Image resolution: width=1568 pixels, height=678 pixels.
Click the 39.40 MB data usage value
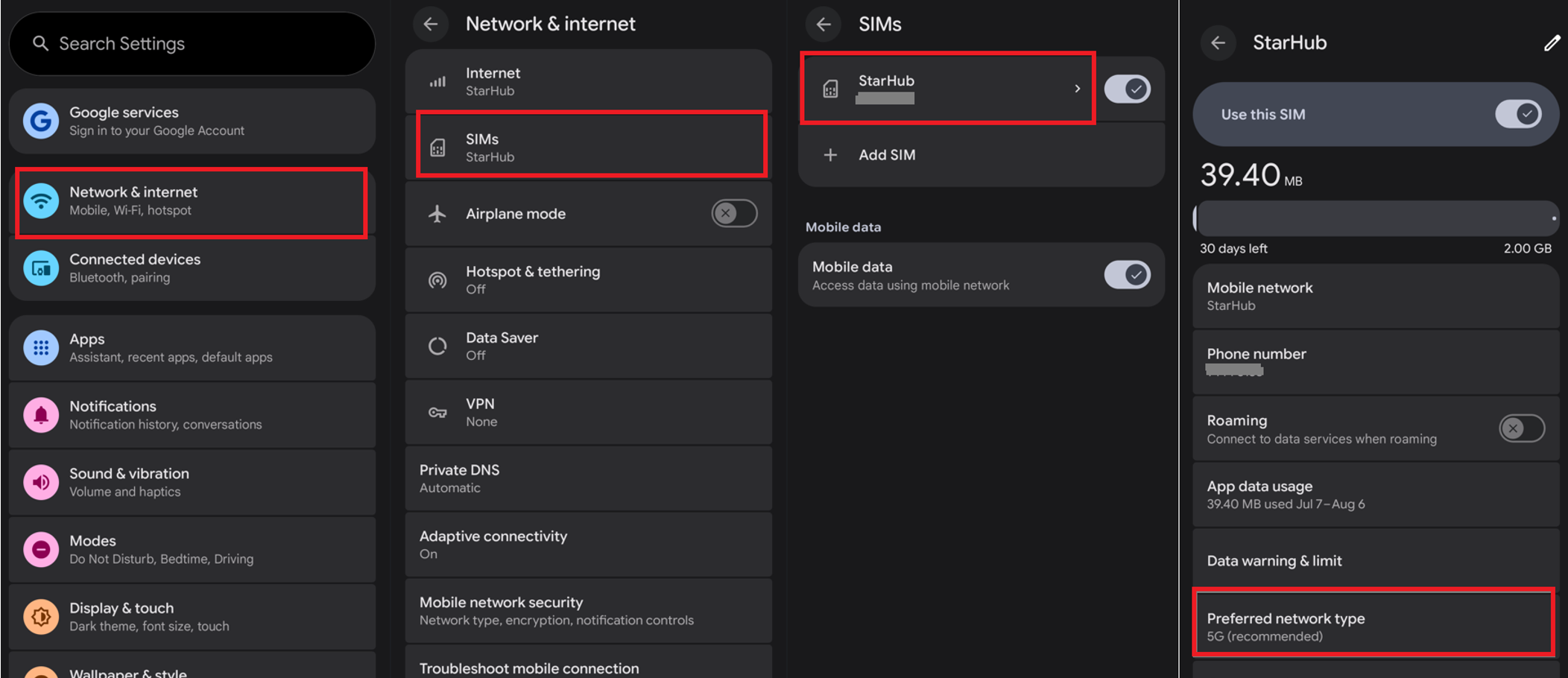pos(1251,175)
